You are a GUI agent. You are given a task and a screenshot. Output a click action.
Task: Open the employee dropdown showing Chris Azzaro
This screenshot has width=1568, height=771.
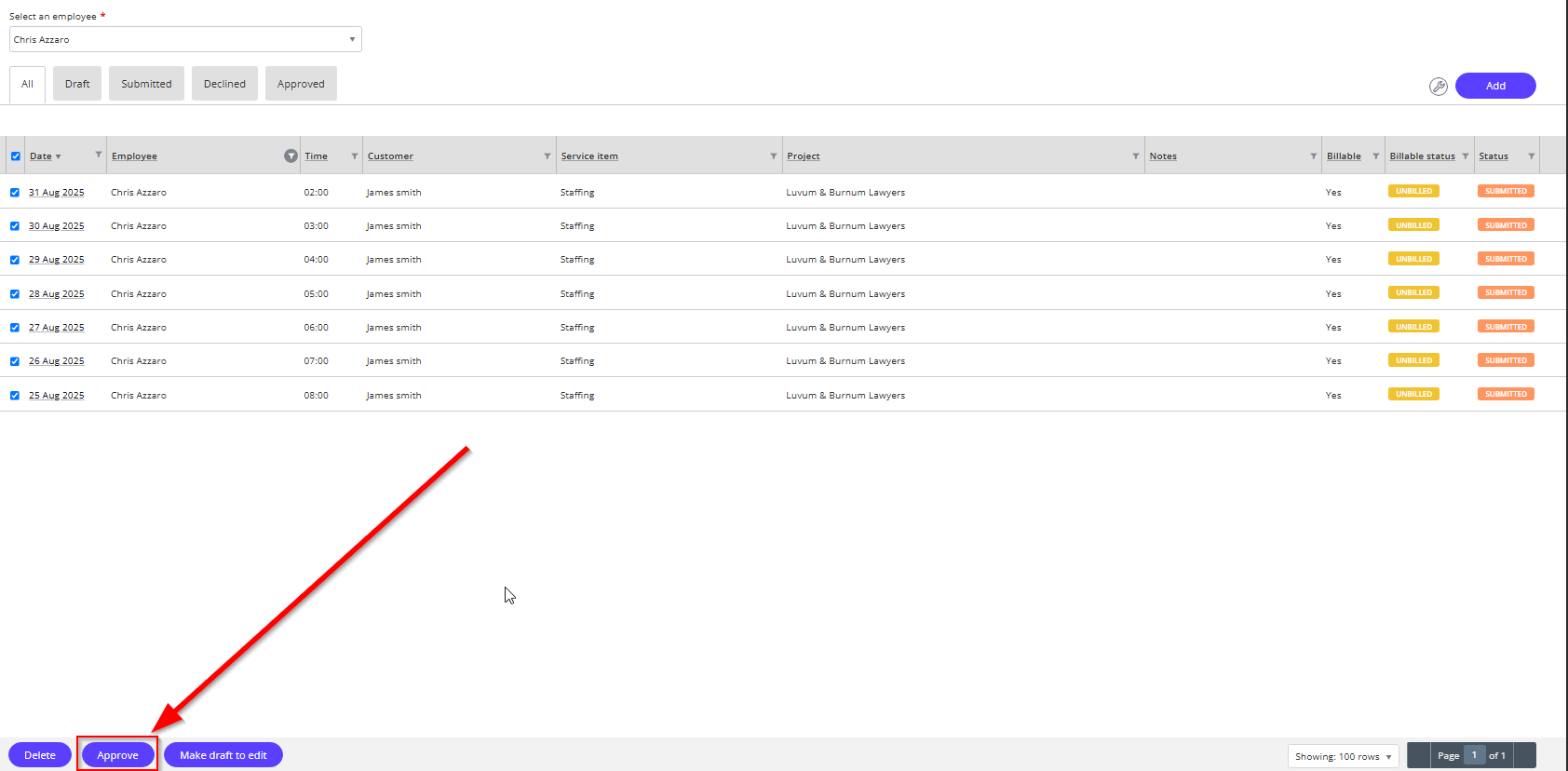point(185,39)
